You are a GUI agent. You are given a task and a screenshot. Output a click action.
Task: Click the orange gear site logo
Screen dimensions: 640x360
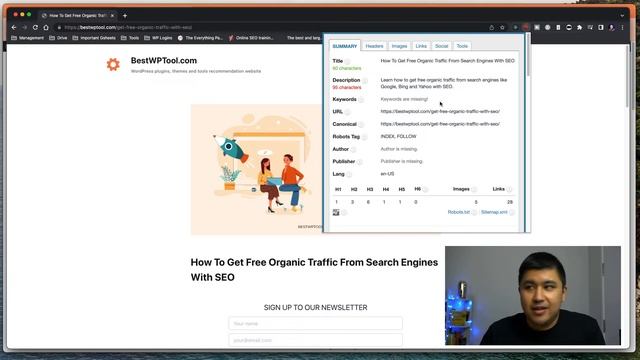coord(113,64)
